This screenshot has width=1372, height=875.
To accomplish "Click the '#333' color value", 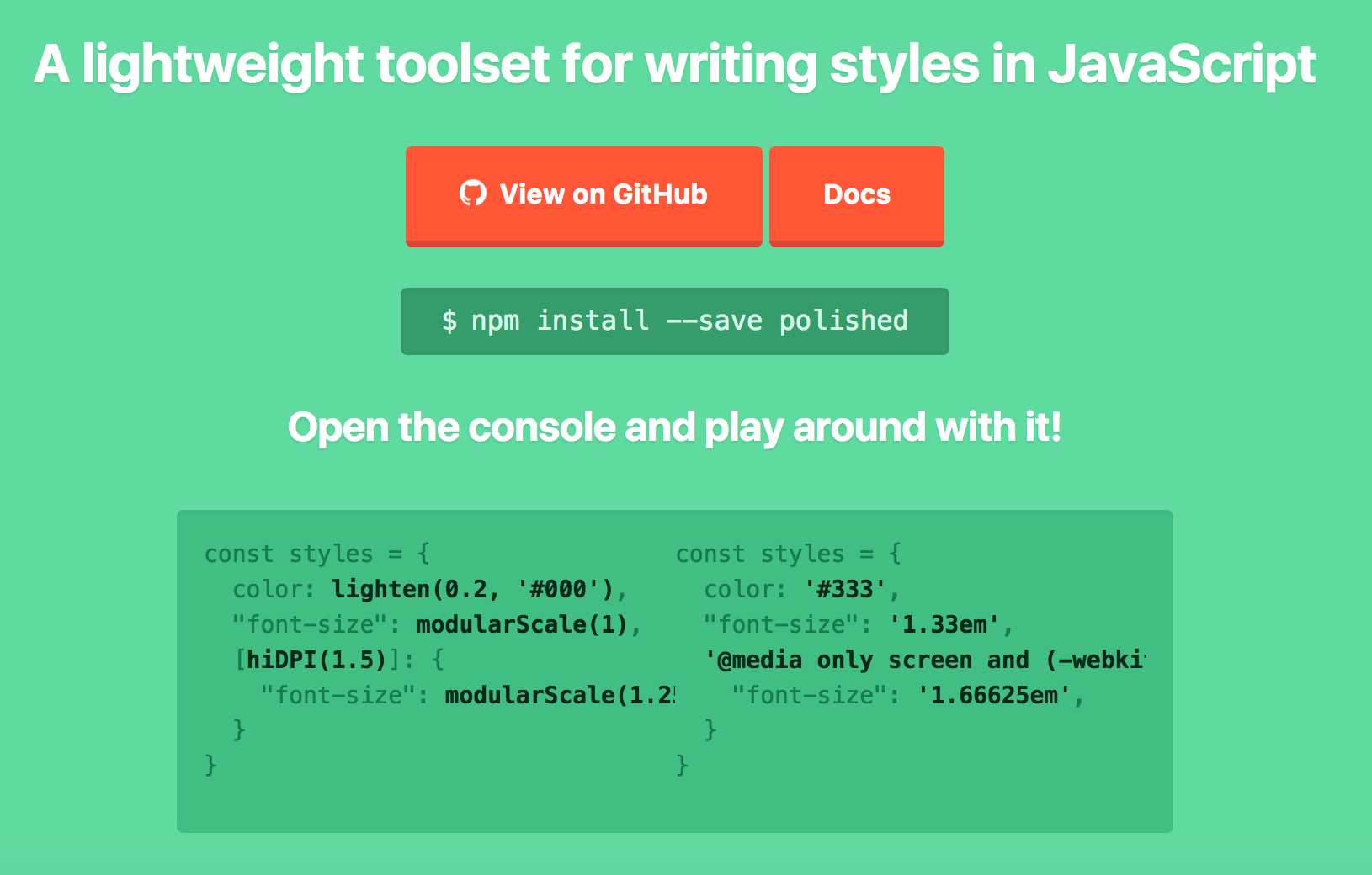I will point(845,589).
